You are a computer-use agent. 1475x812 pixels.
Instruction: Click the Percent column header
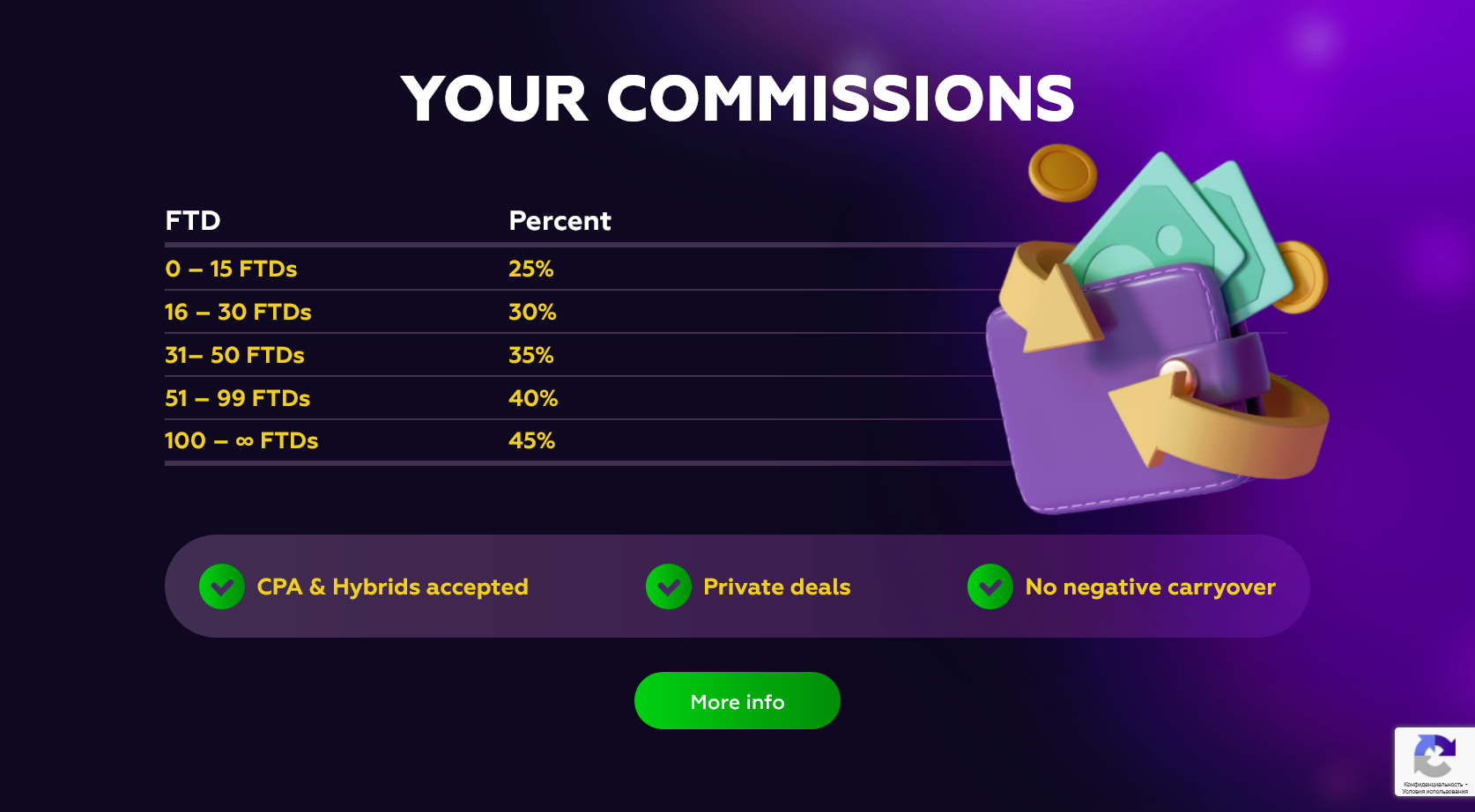point(560,220)
